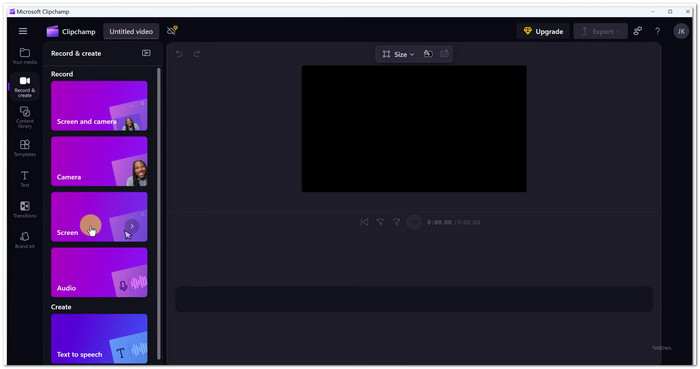
Task: Start a Screen and camera recording
Action: [99, 106]
